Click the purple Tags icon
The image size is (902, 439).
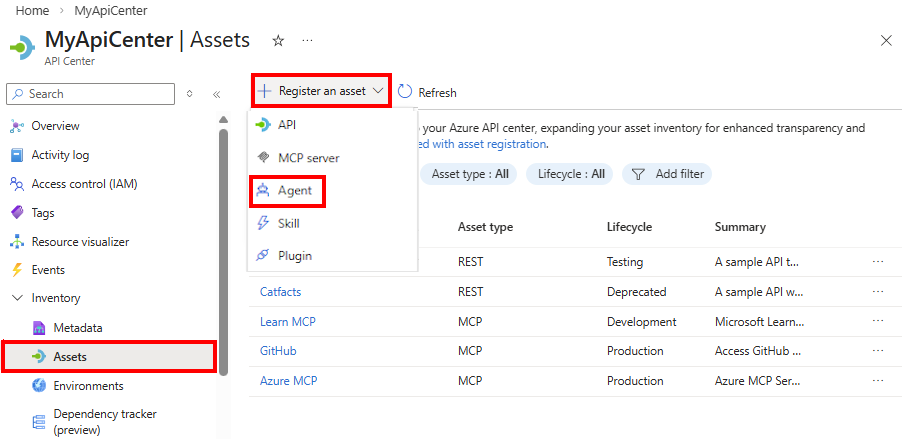click(x=17, y=213)
